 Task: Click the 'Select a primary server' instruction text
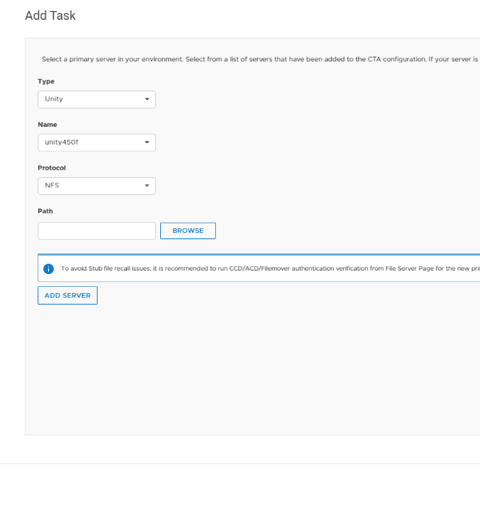tap(261, 59)
